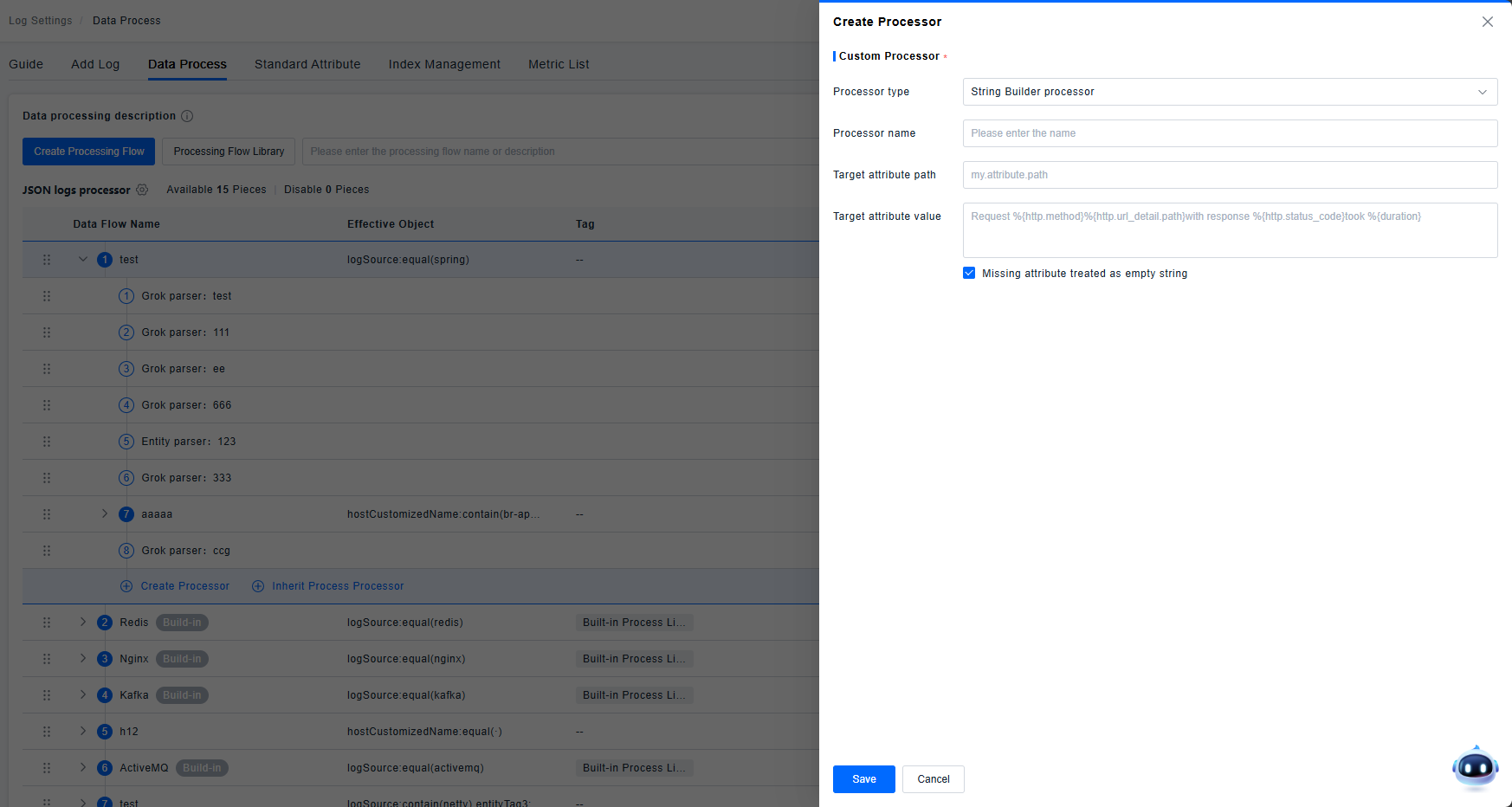Open the Standard Attribute tab

pyautogui.click(x=307, y=64)
